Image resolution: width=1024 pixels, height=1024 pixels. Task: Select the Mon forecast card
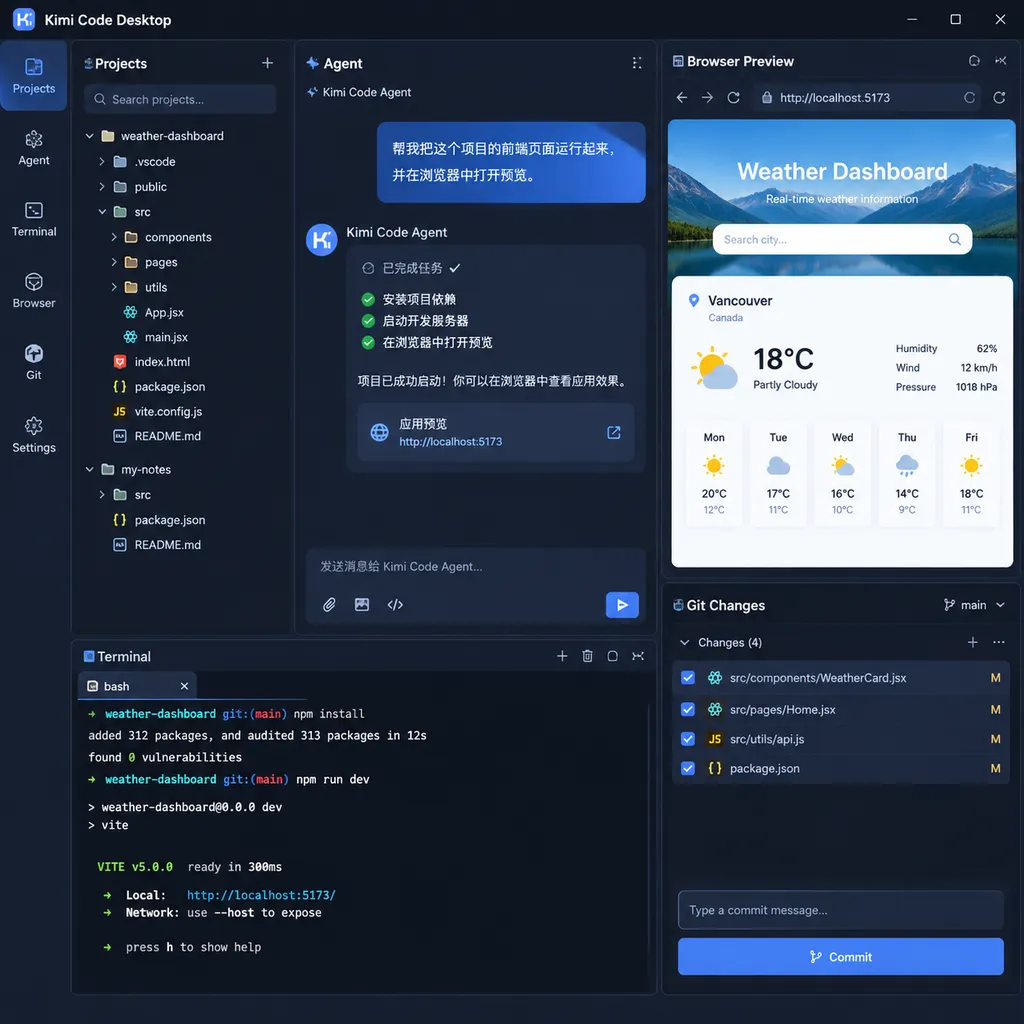point(714,473)
